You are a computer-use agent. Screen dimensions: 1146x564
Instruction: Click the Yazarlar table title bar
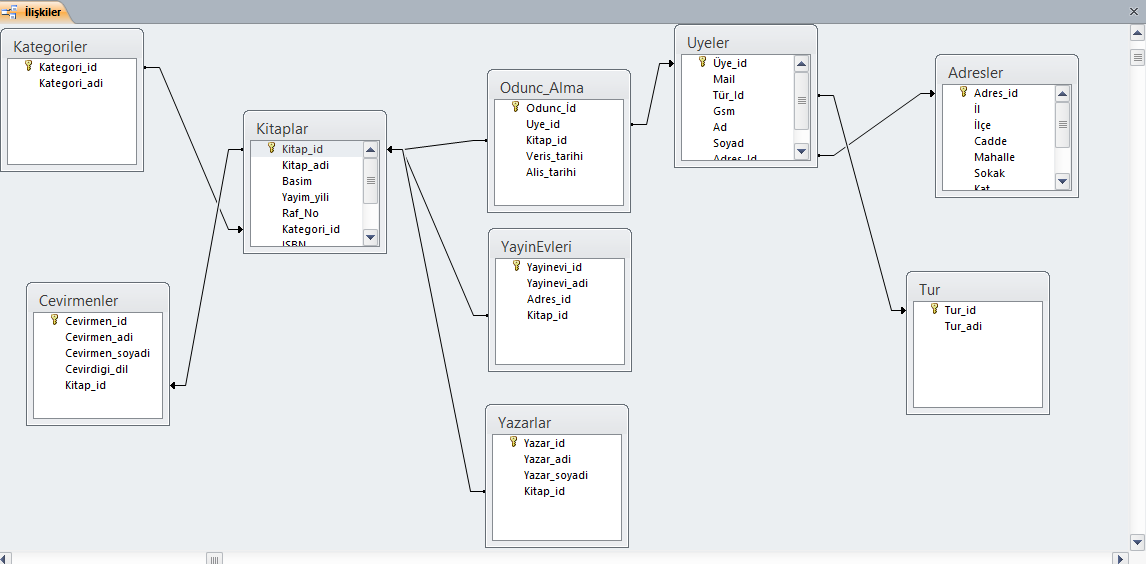(x=556, y=422)
